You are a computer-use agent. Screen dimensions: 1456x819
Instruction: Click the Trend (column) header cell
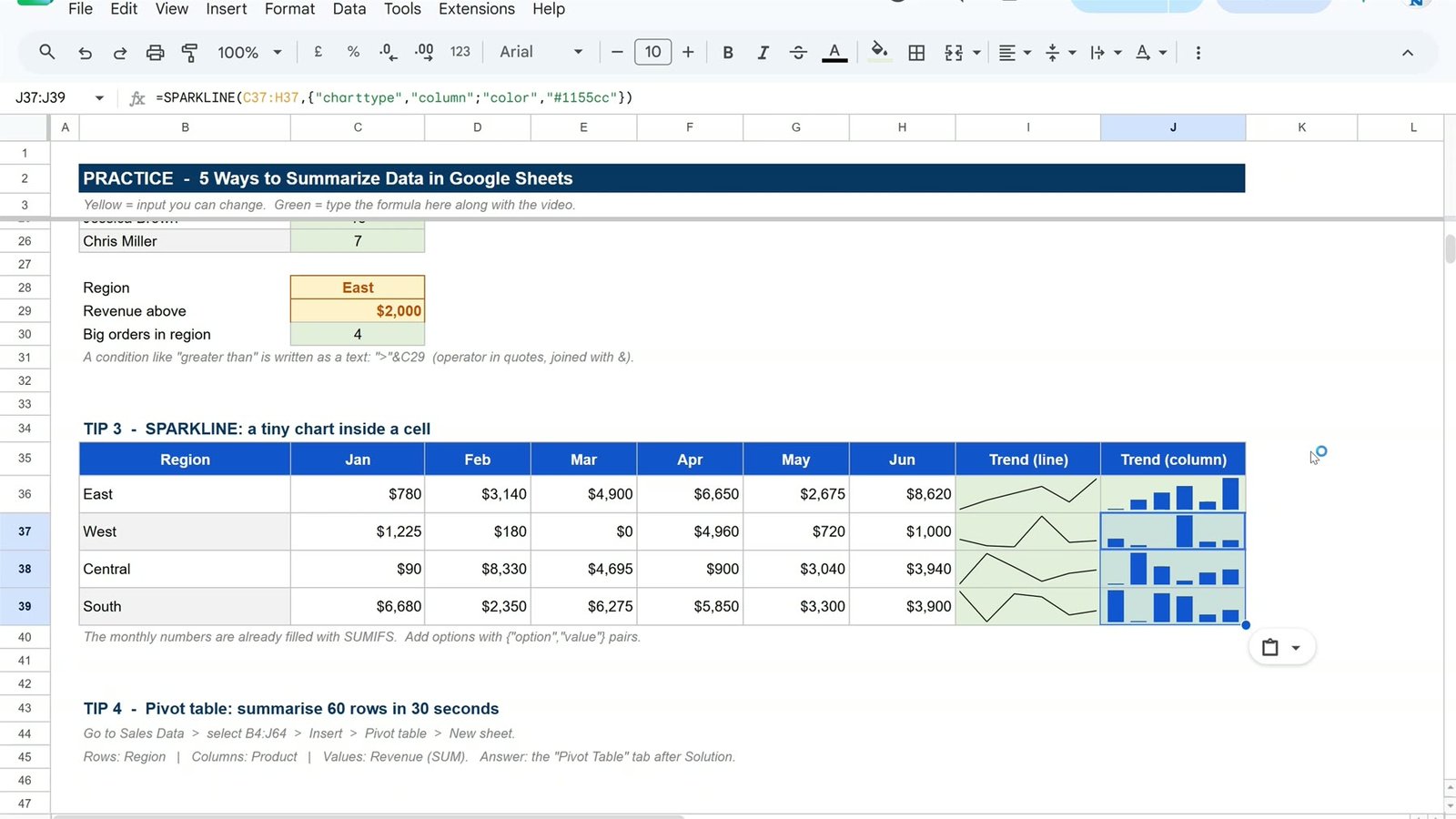(1173, 460)
